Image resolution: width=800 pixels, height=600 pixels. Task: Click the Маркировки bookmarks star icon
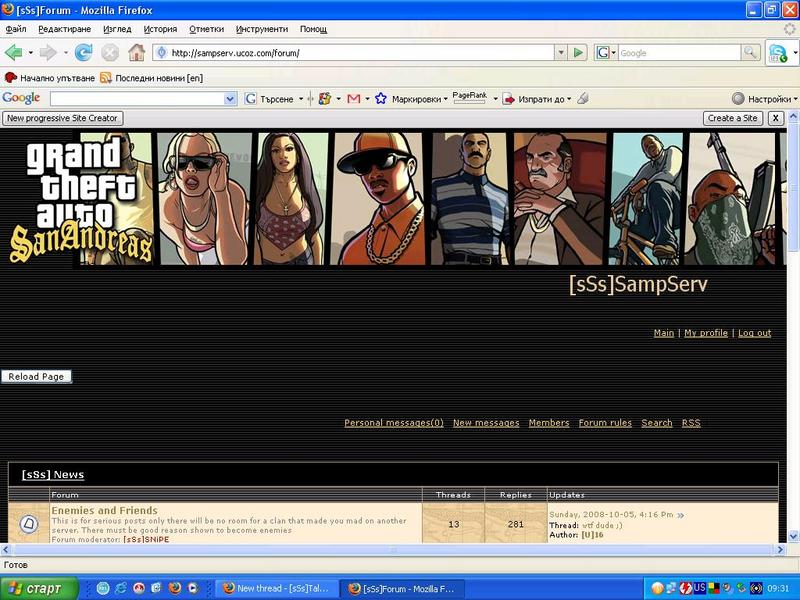(381, 98)
